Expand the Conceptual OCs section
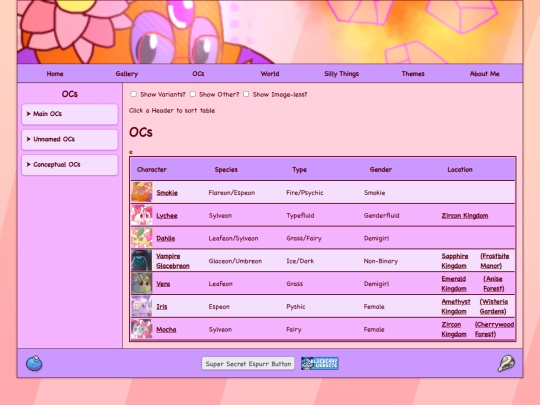The image size is (540, 405). pyautogui.click(x=70, y=165)
